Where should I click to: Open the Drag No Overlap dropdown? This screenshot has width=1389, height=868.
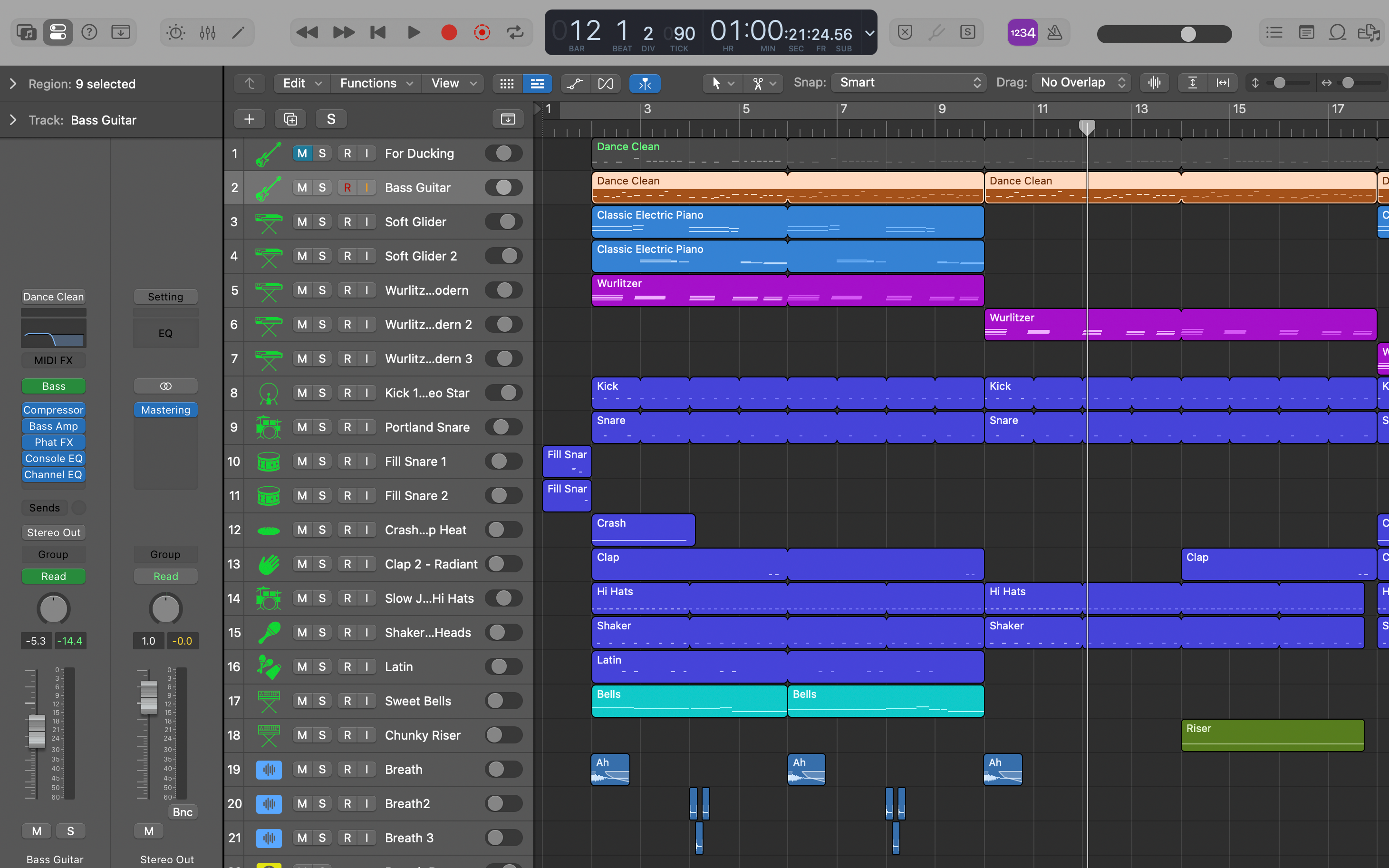click(1081, 83)
